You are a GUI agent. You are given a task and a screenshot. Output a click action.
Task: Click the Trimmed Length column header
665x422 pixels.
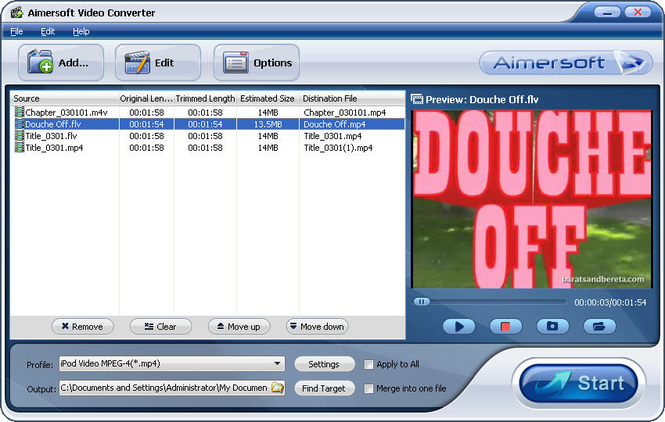point(205,98)
